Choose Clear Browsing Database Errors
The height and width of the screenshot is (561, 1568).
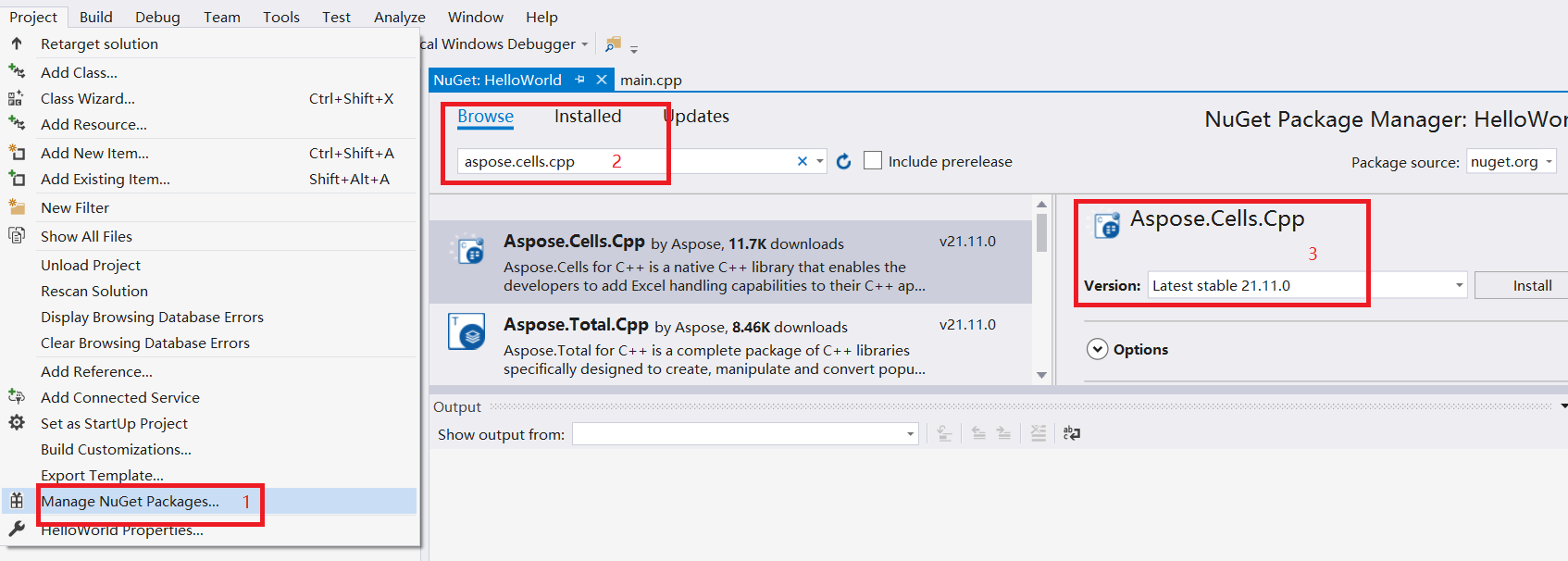click(209, 343)
